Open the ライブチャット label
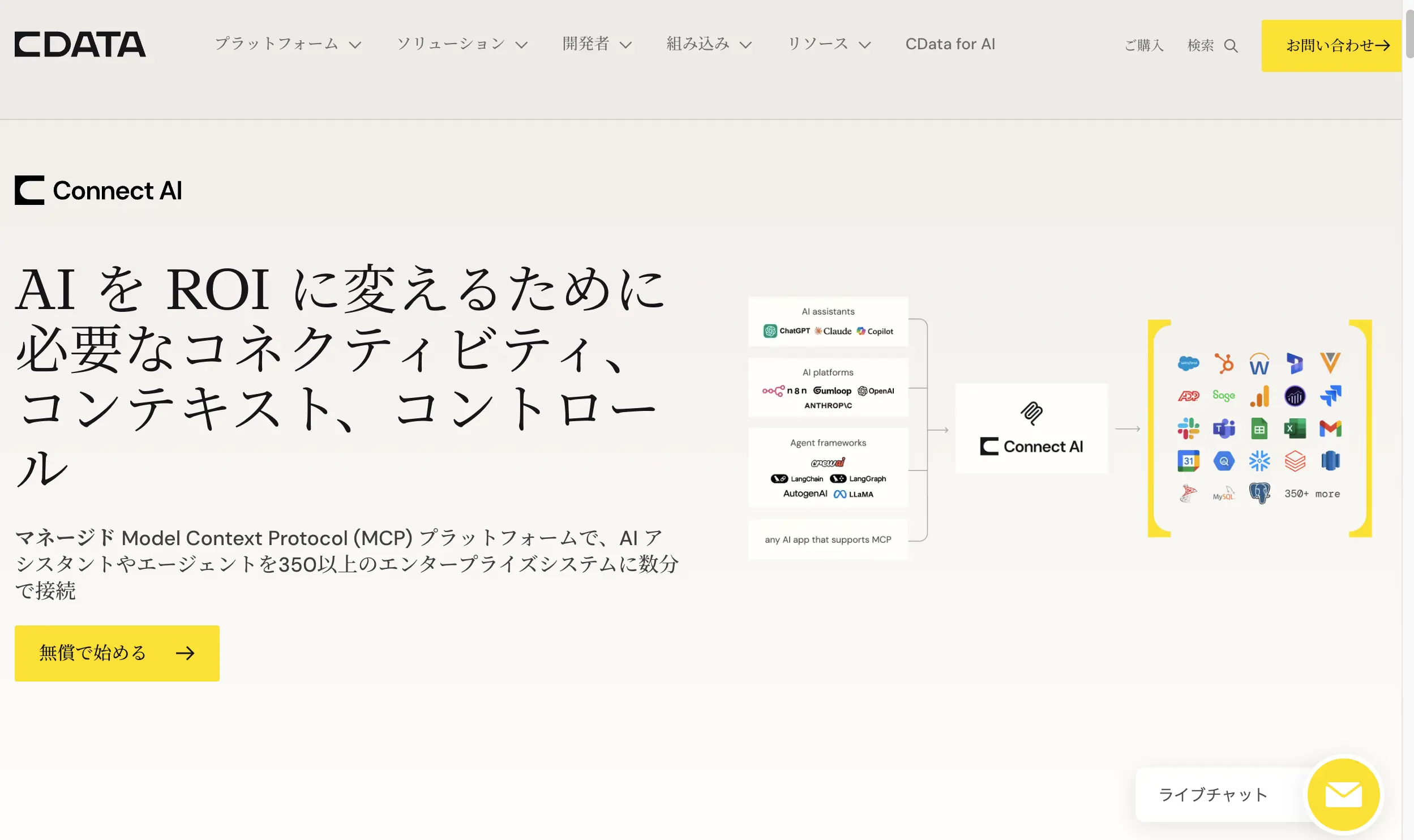 point(1212,795)
